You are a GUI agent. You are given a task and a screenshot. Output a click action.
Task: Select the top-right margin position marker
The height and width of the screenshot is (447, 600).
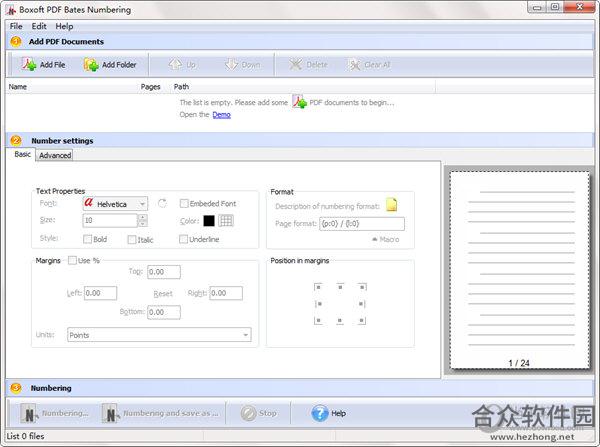coord(362,287)
